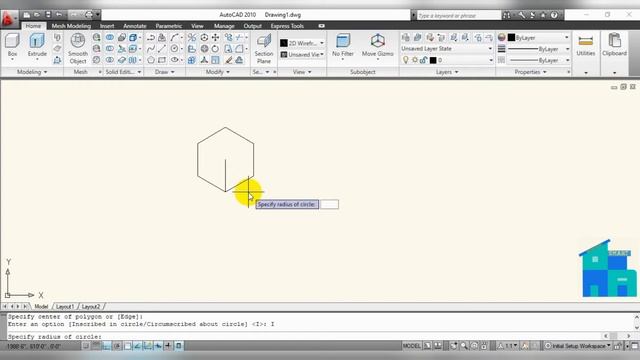
Task: Expand the Modify panel
Action: pyautogui.click(x=218, y=72)
